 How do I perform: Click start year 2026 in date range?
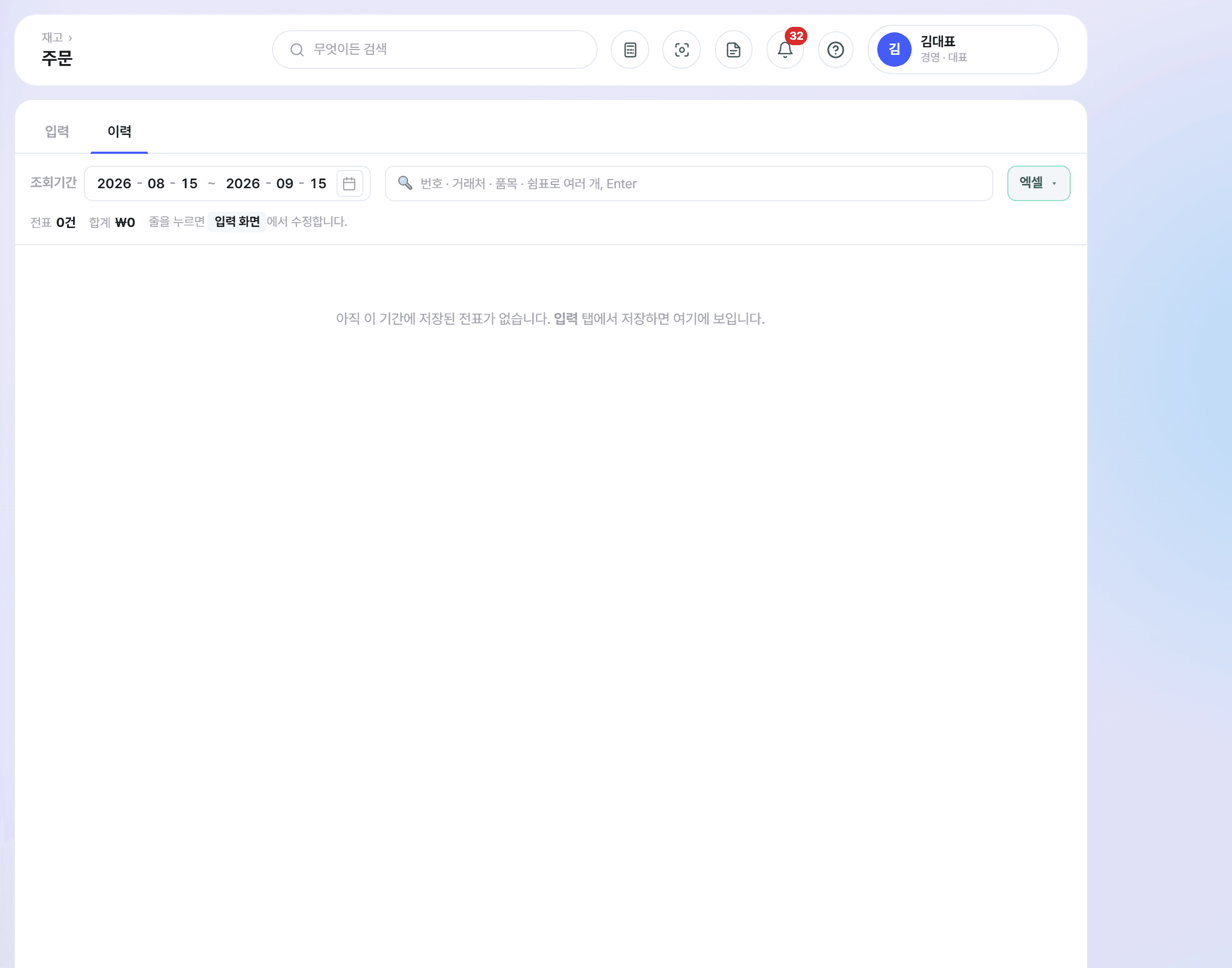(114, 183)
